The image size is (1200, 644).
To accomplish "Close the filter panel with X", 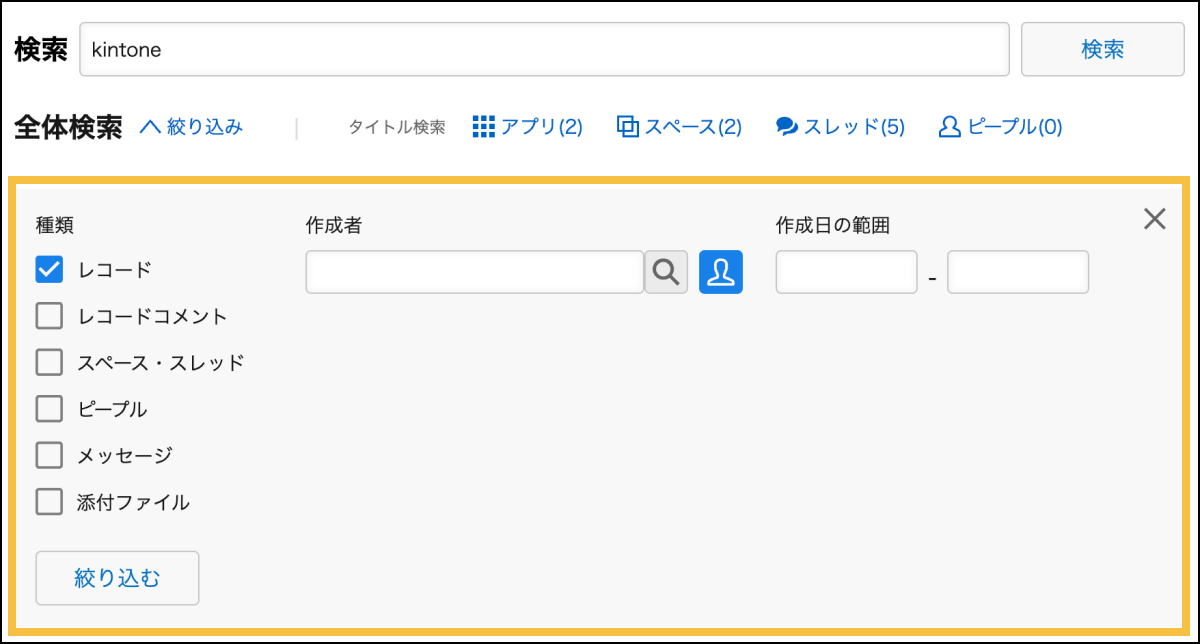I will coord(1155,220).
